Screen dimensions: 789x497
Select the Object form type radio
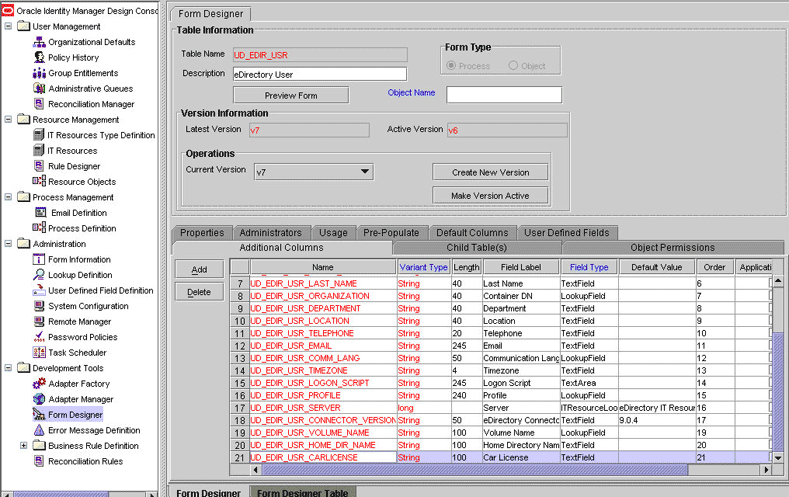point(513,65)
